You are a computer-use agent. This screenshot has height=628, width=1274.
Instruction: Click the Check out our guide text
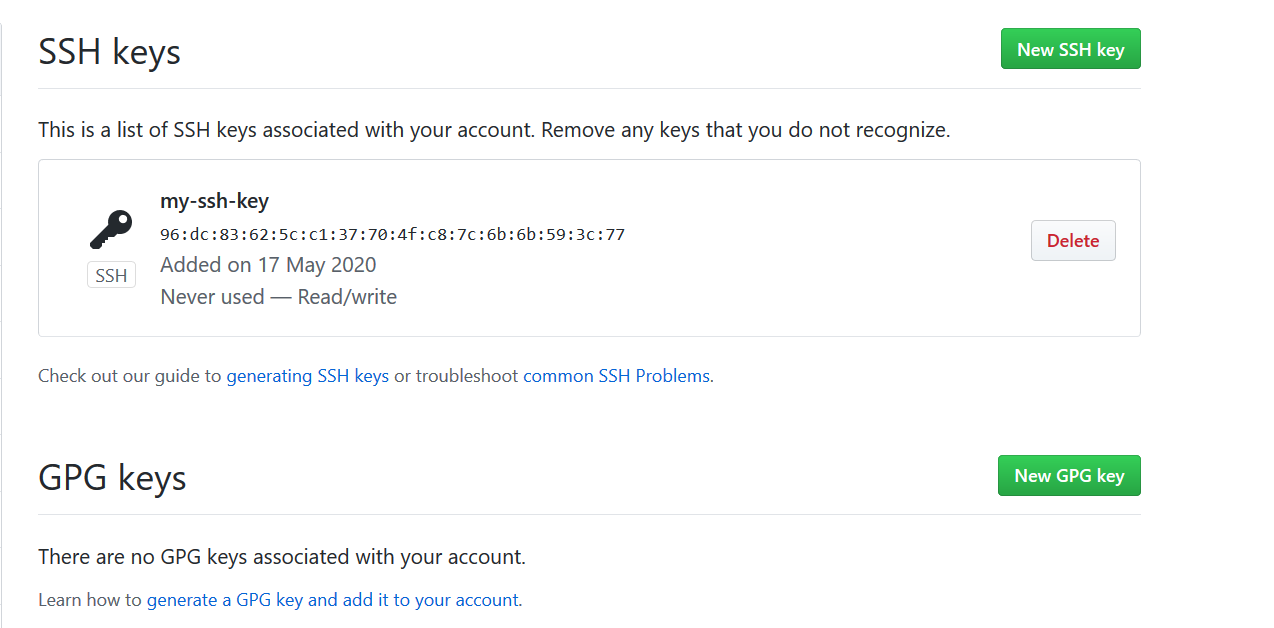coord(129,376)
